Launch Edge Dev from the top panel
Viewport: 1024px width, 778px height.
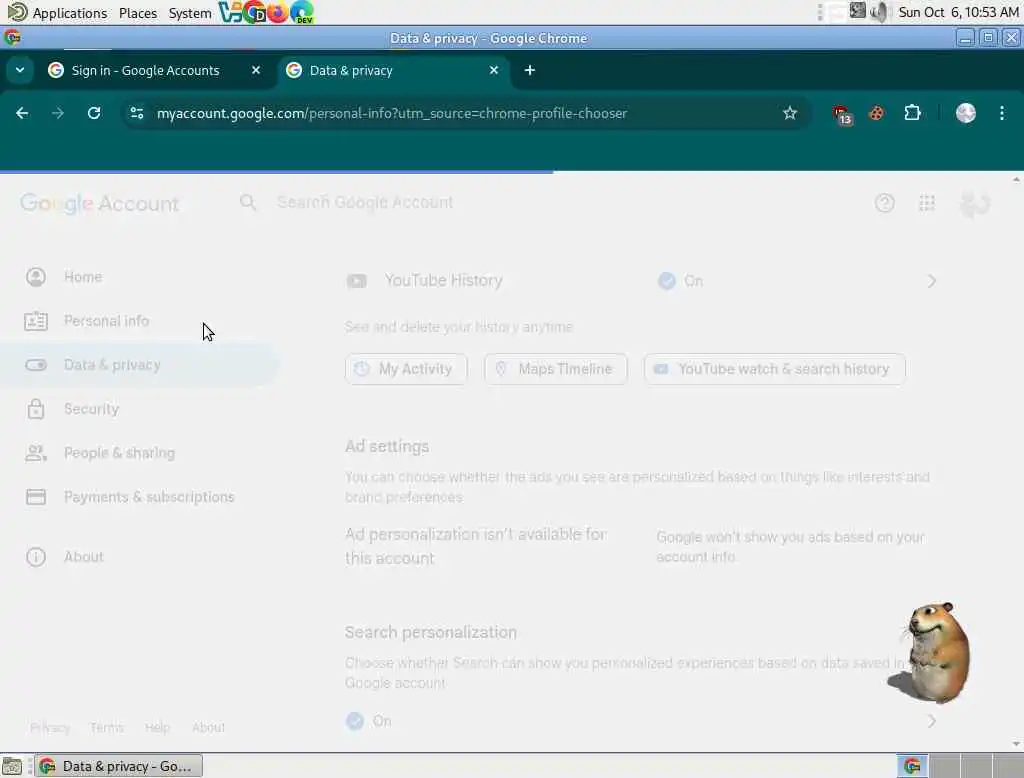pyautogui.click(x=302, y=12)
